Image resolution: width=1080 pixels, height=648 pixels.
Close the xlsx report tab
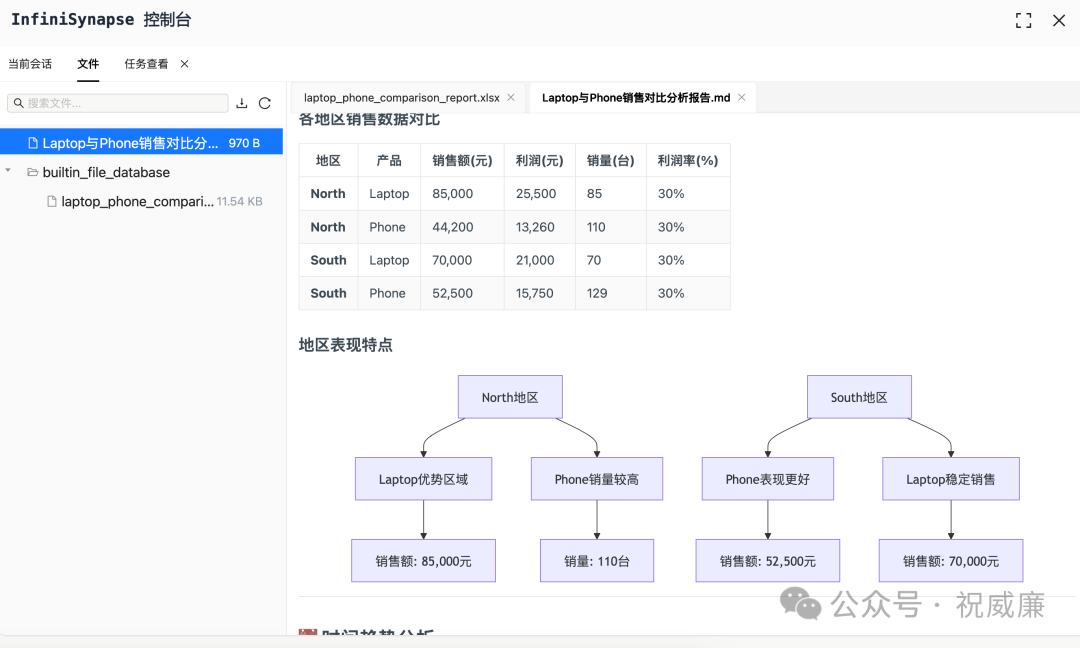click(511, 97)
